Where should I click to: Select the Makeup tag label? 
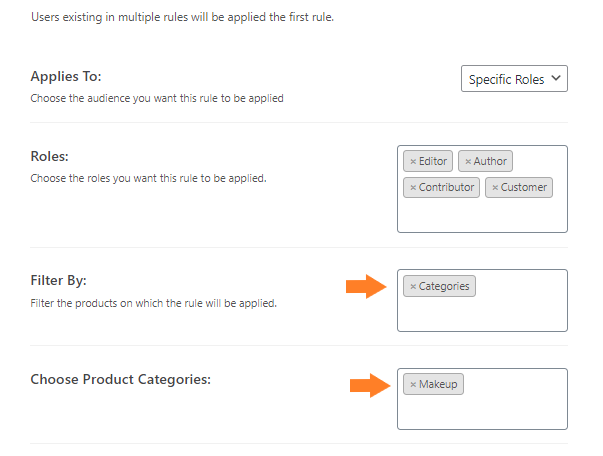[x=438, y=384]
